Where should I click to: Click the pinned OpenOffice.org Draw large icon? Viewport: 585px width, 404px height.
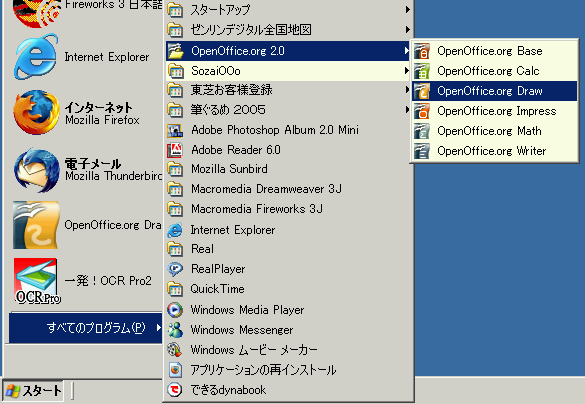click(36, 225)
